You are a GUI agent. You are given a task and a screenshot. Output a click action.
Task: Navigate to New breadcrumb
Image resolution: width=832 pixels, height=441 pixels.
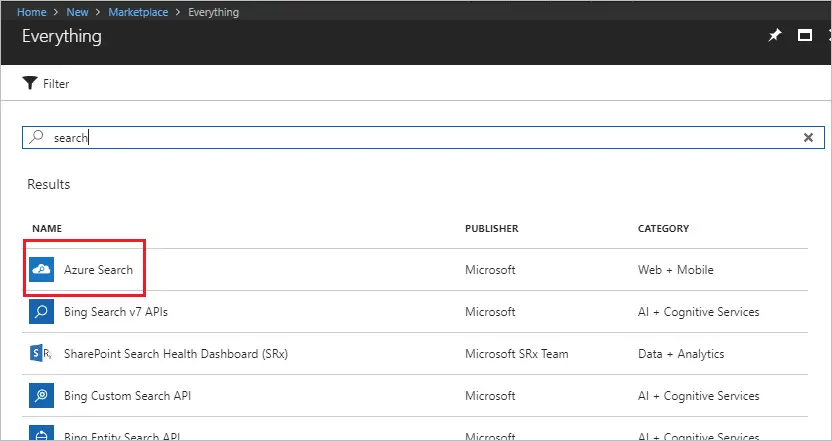click(78, 12)
